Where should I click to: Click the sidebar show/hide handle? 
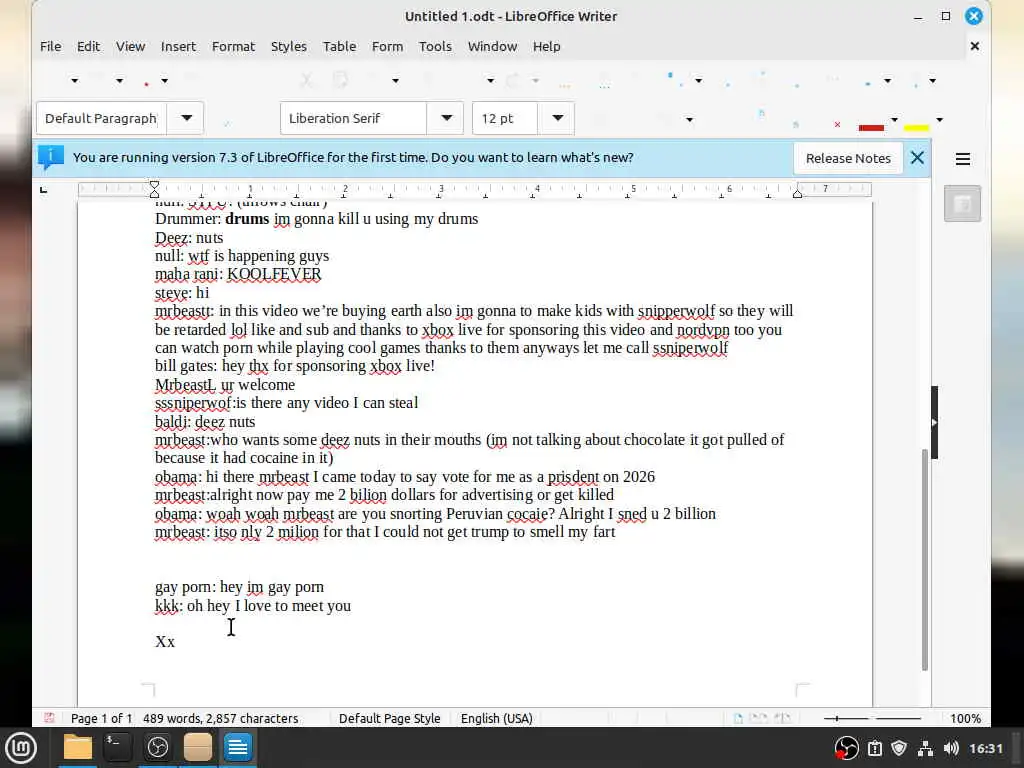tap(934, 423)
